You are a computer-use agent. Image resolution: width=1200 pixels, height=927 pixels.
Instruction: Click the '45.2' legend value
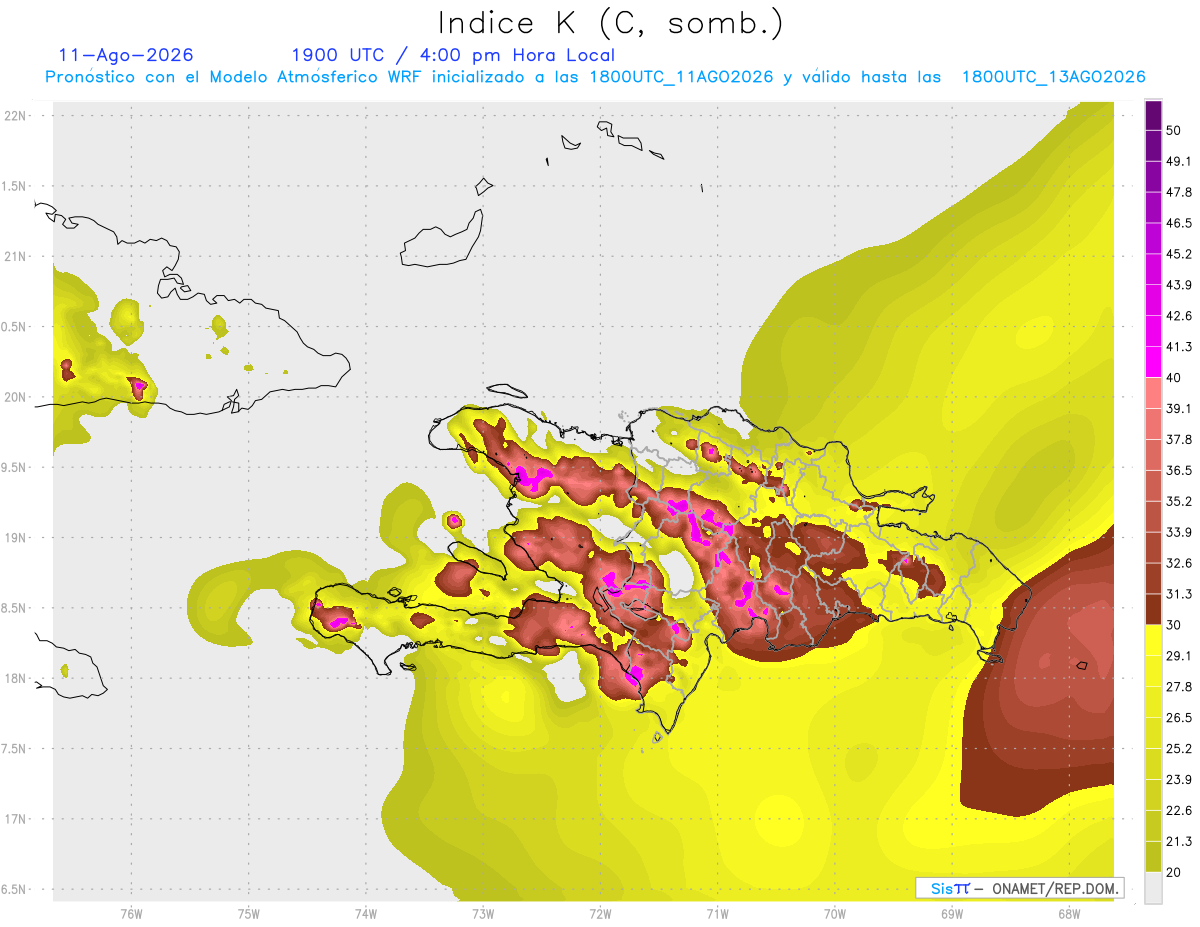click(x=1179, y=254)
